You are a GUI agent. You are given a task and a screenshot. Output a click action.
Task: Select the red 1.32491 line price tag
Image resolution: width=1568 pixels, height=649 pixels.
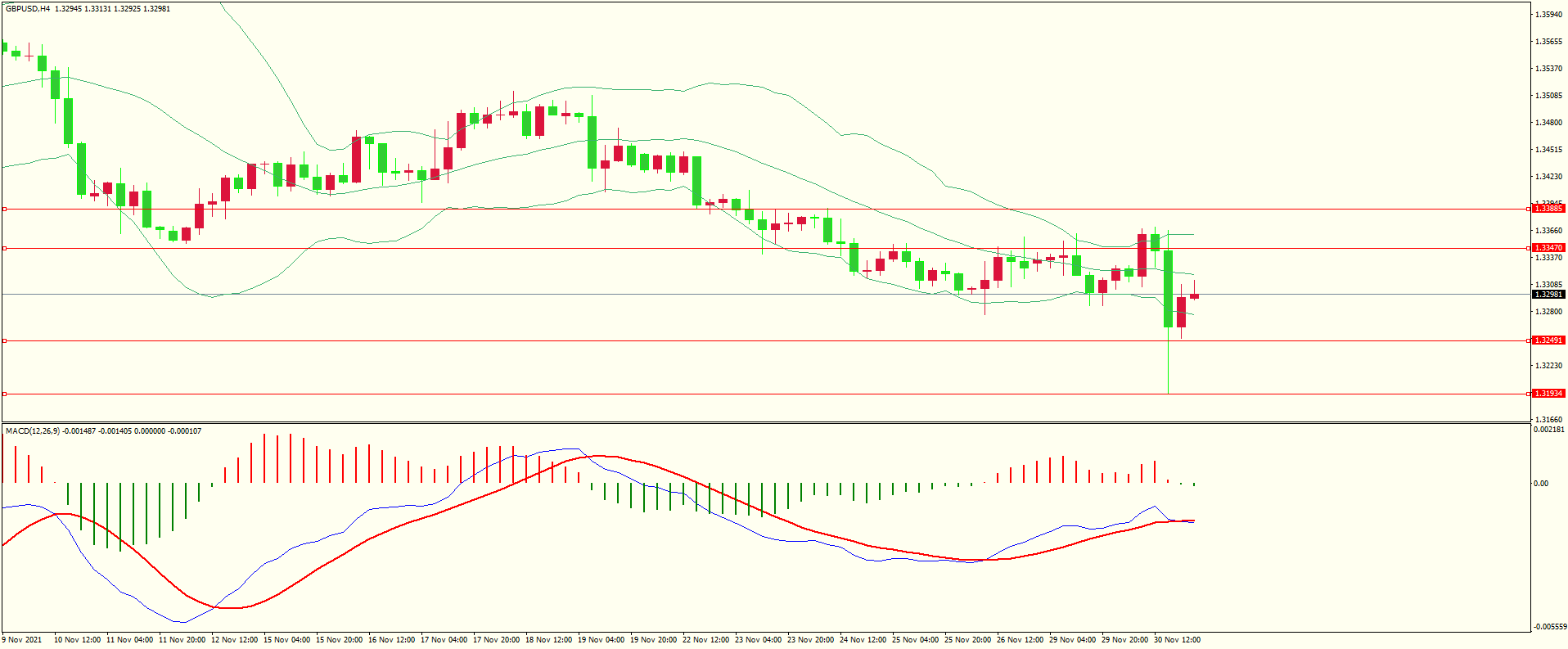click(x=1548, y=340)
